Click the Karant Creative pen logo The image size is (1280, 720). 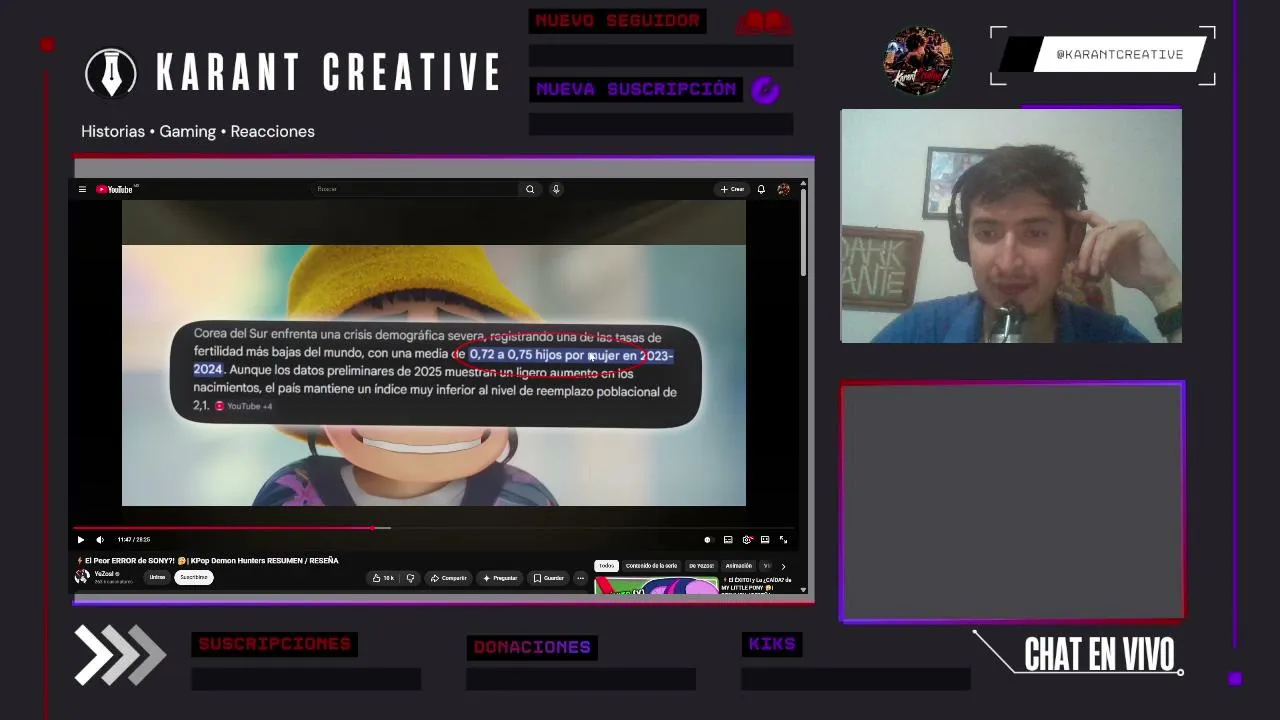(x=111, y=73)
